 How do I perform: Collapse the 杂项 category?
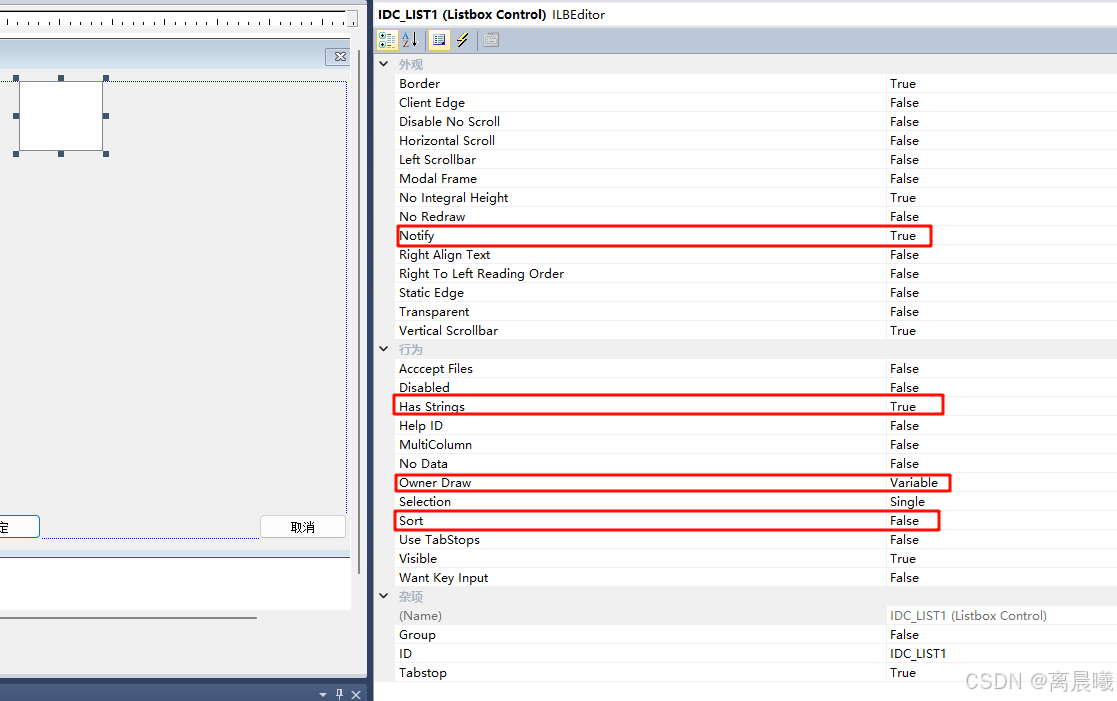(x=384, y=596)
